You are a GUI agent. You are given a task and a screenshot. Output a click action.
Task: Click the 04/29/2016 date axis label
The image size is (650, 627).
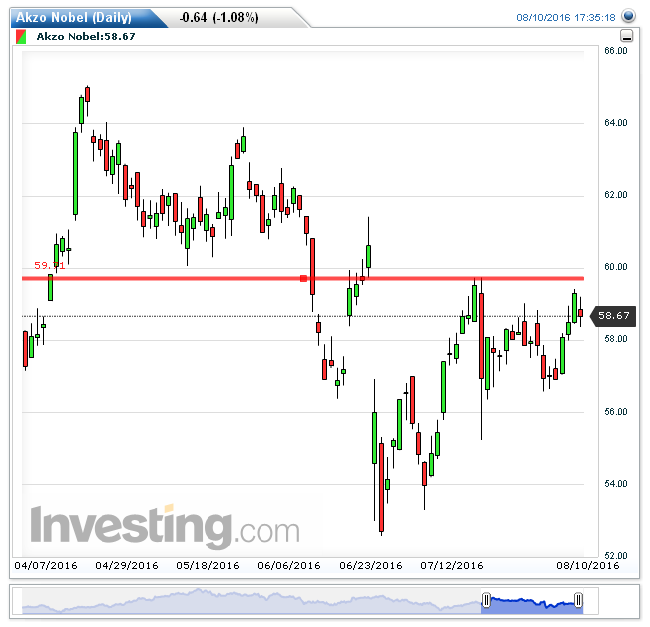pyautogui.click(x=127, y=566)
